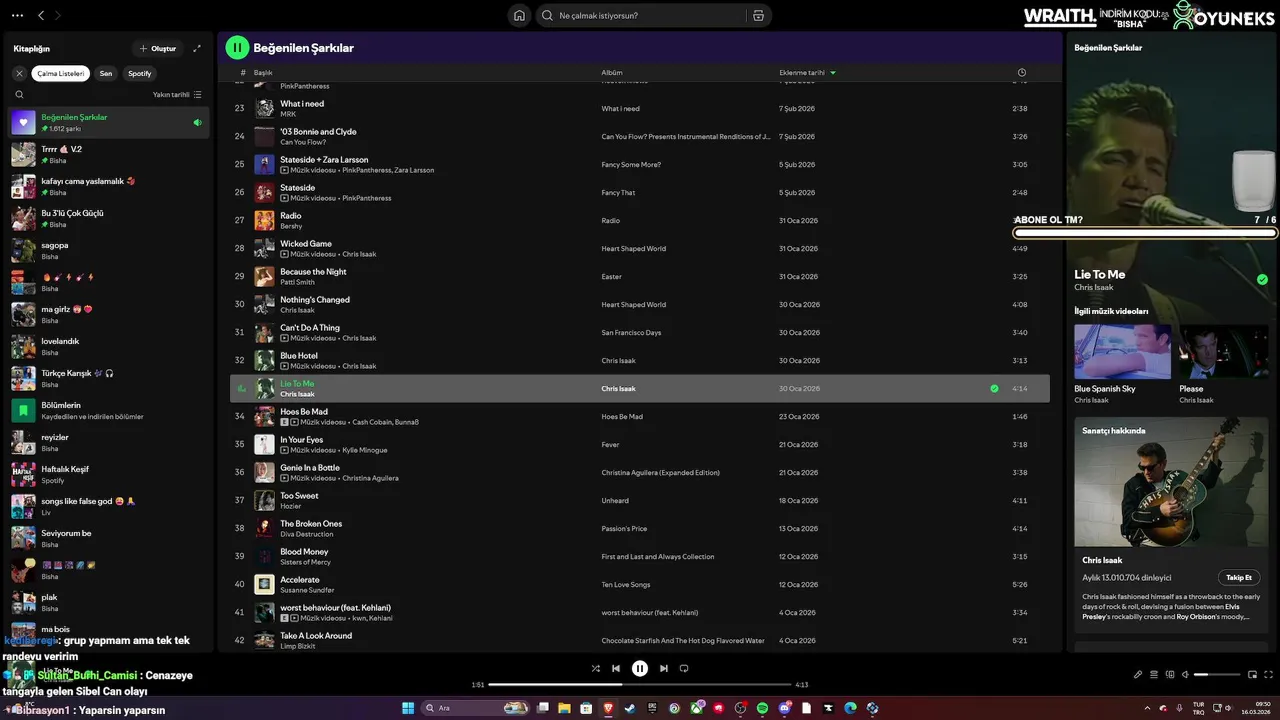Open the Heart Shaped World album on row 28

[633, 248]
